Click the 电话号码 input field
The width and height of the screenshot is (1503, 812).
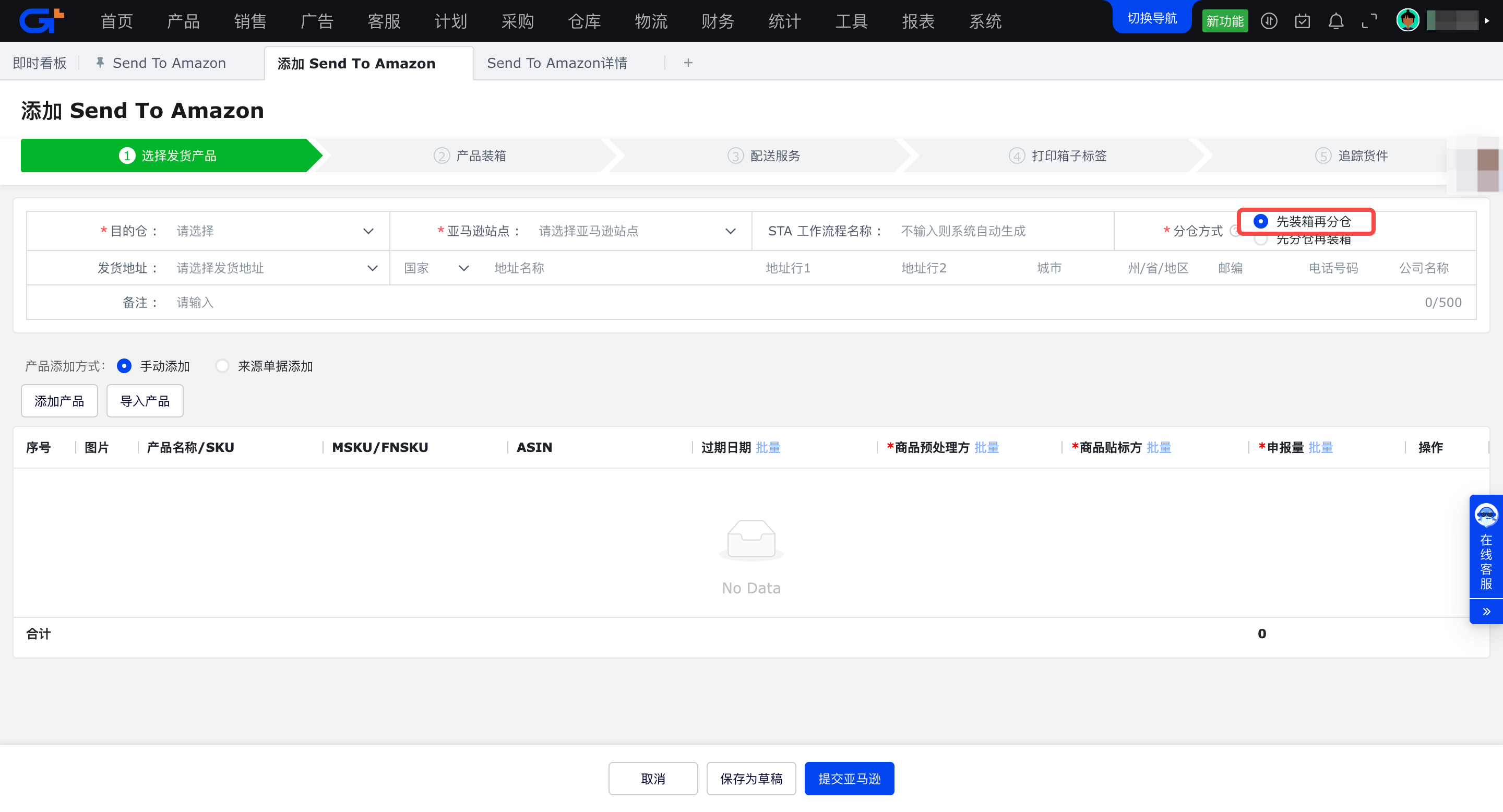(1345, 268)
